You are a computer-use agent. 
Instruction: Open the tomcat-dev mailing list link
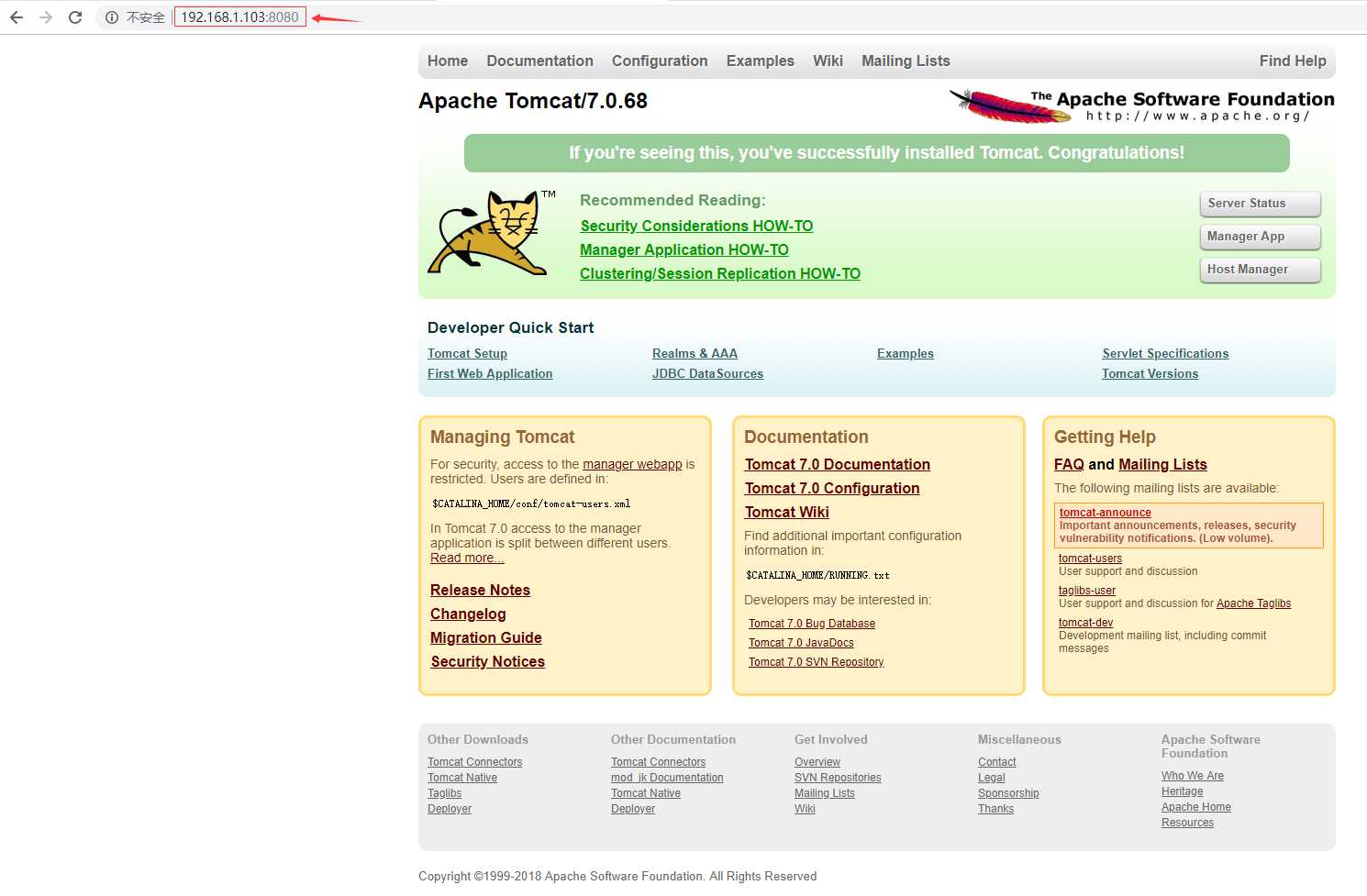point(1085,623)
